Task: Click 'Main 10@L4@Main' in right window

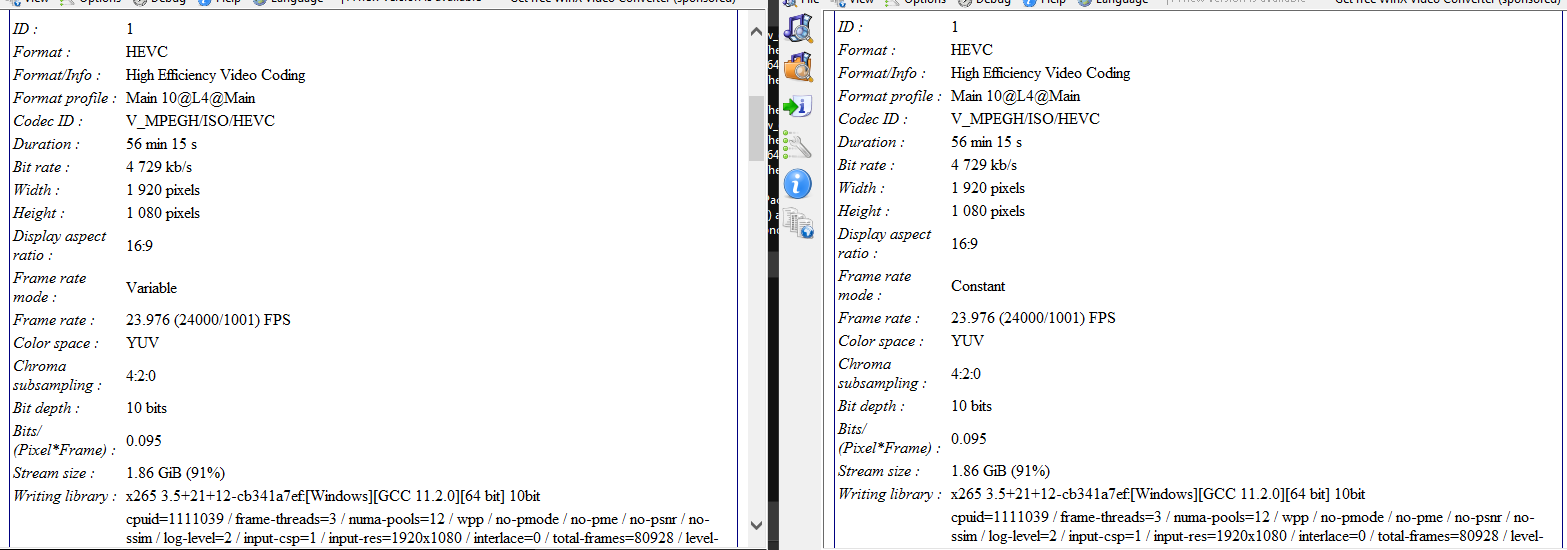Action: 1015,96
